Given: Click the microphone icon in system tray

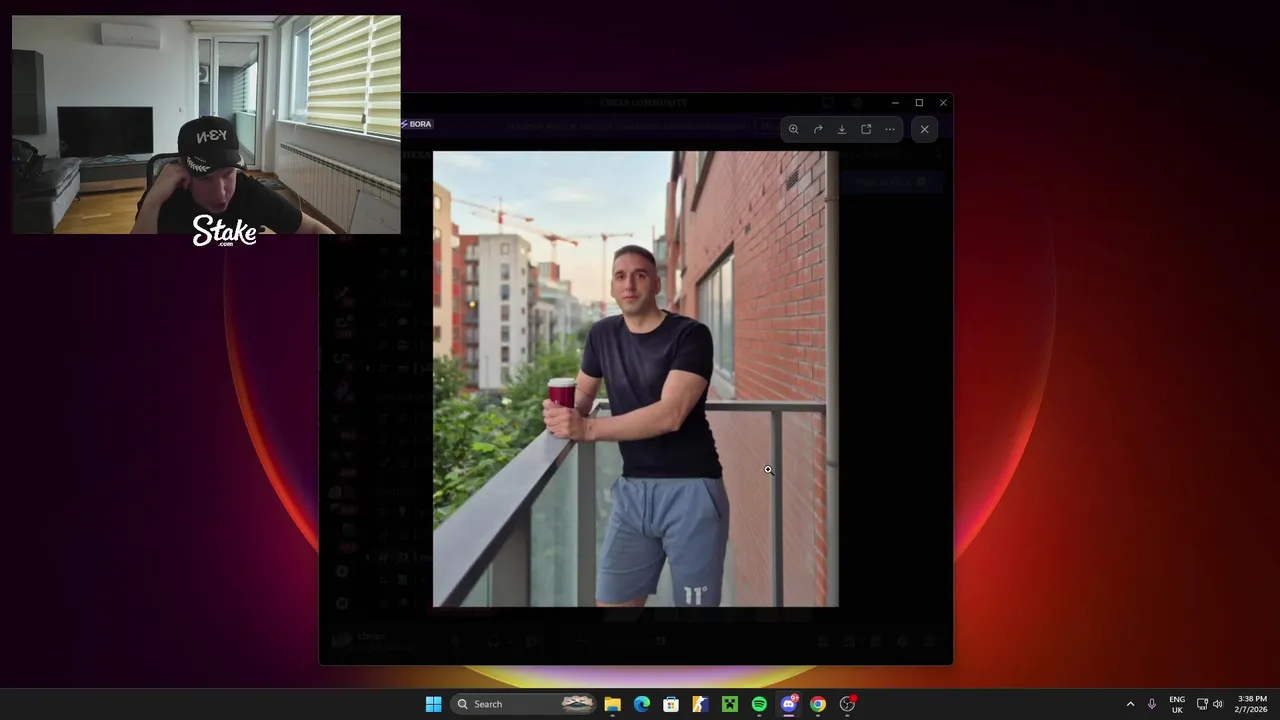Looking at the screenshot, I should pyautogui.click(x=1152, y=704).
